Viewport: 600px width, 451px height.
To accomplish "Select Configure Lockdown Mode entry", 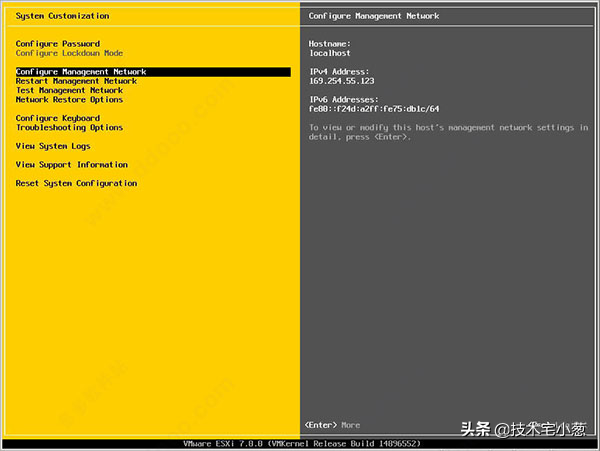I will (69, 53).
